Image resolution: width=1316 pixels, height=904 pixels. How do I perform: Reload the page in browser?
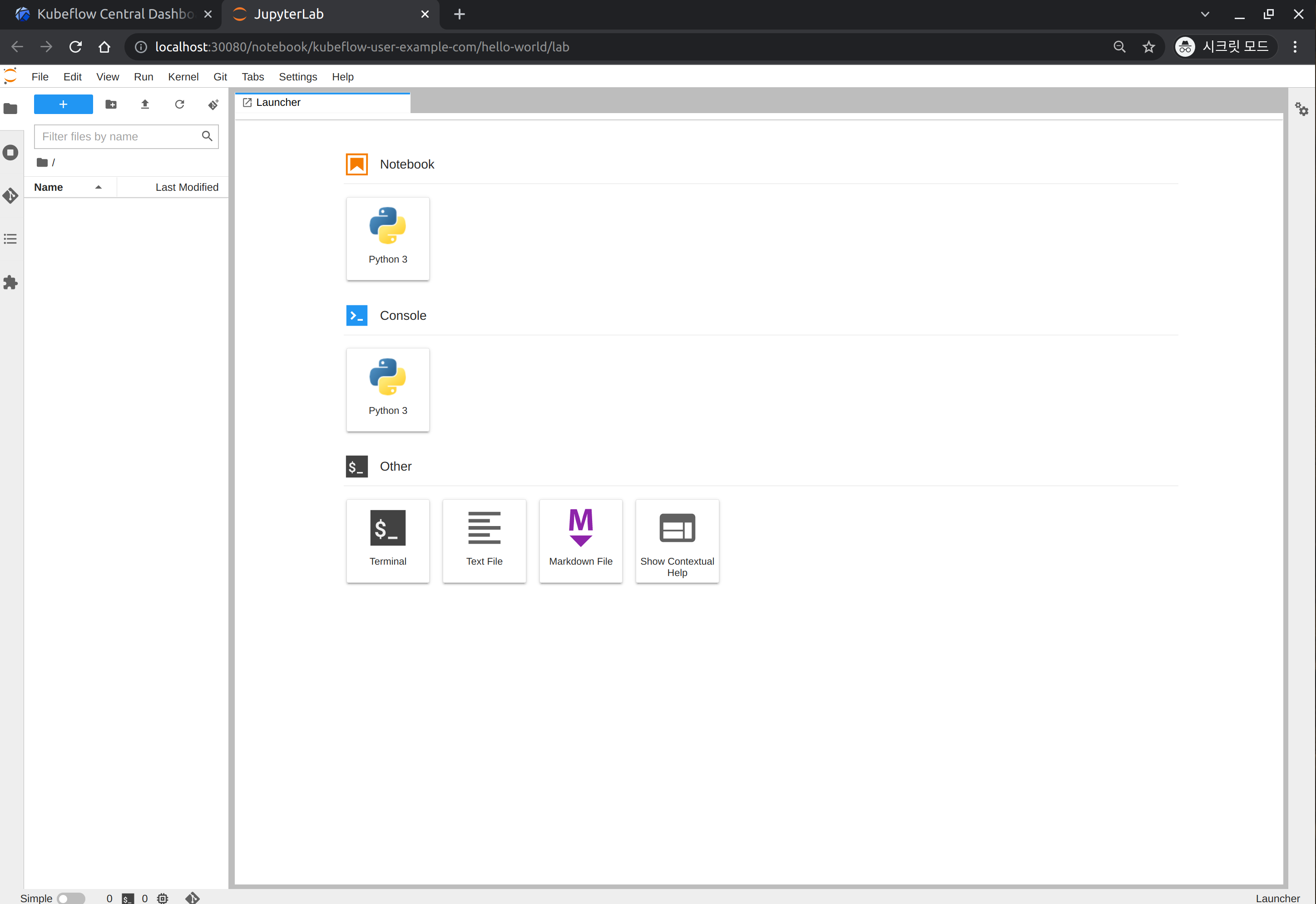coord(75,46)
